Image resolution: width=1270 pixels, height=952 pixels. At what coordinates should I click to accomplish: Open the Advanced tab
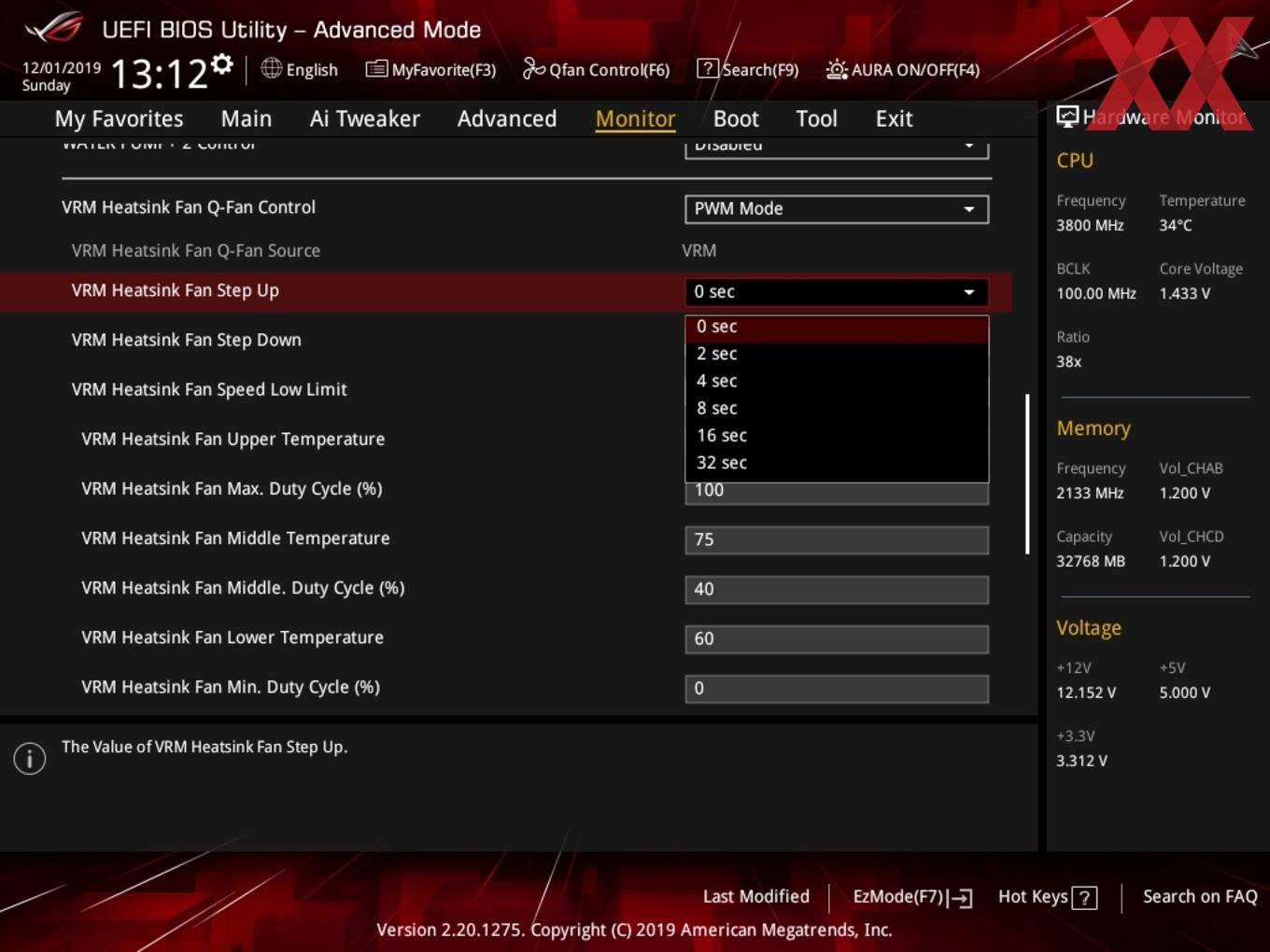coord(507,119)
